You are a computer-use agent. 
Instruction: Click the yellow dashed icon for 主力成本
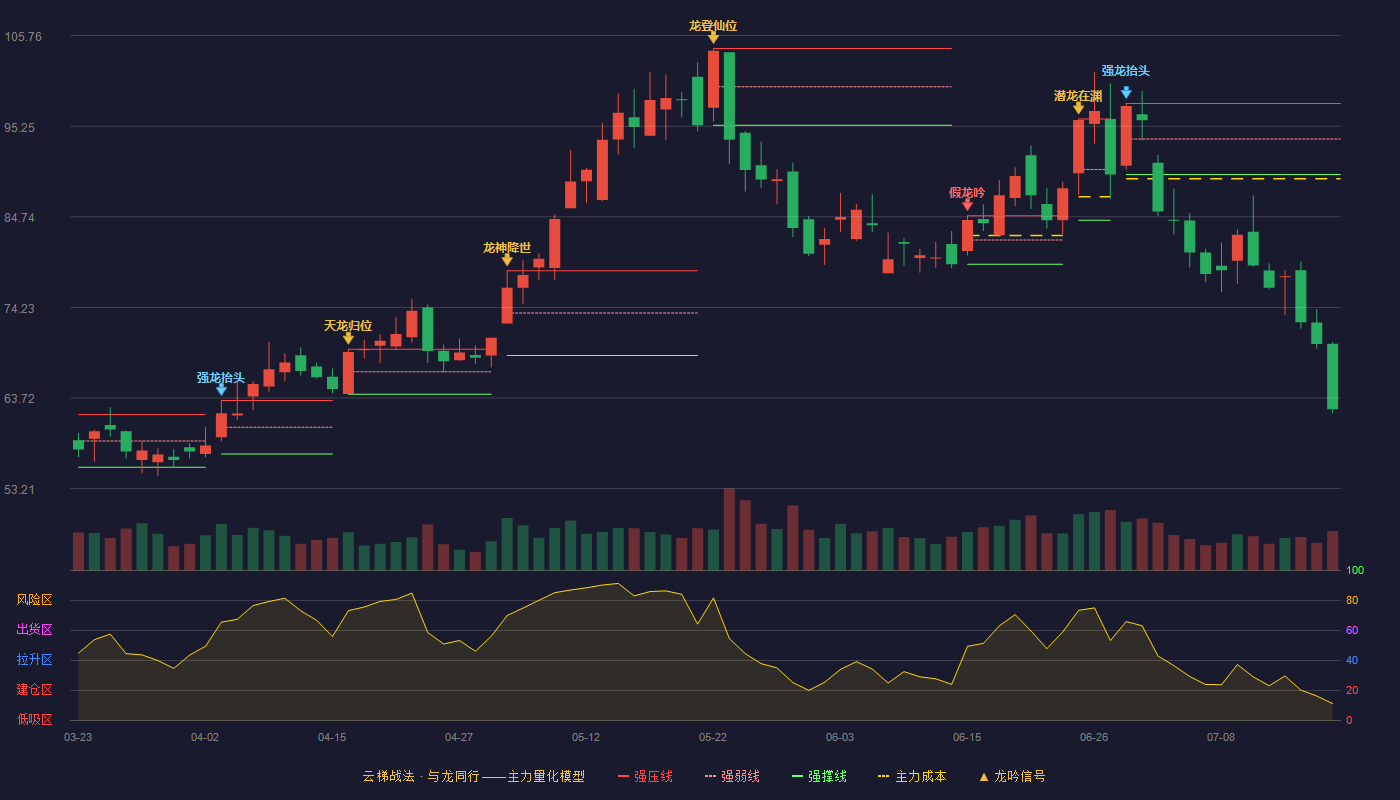883,776
